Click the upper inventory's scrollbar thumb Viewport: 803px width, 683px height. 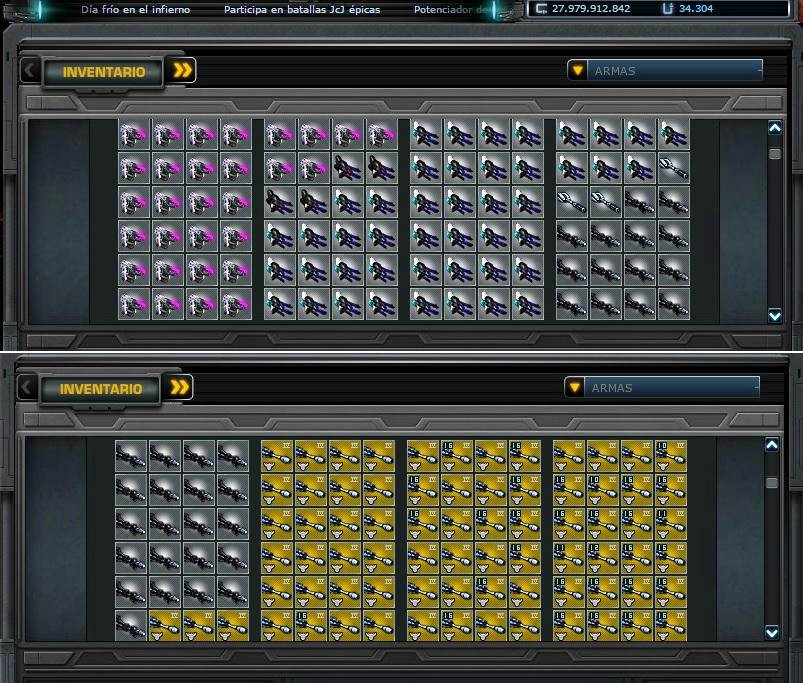(775, 154)
